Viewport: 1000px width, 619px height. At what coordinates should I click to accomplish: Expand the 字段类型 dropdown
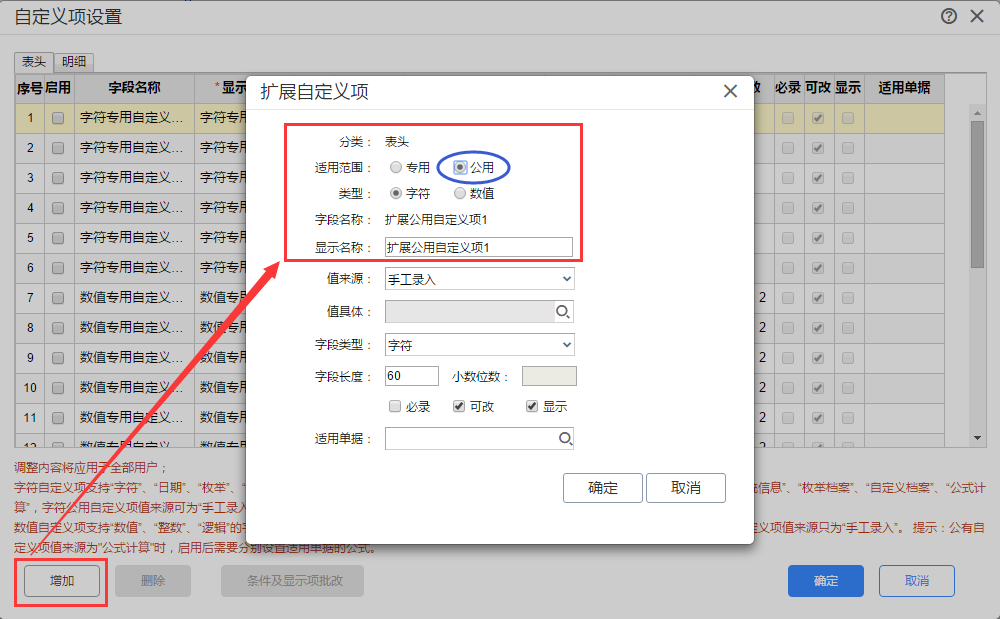pos(479,345)
